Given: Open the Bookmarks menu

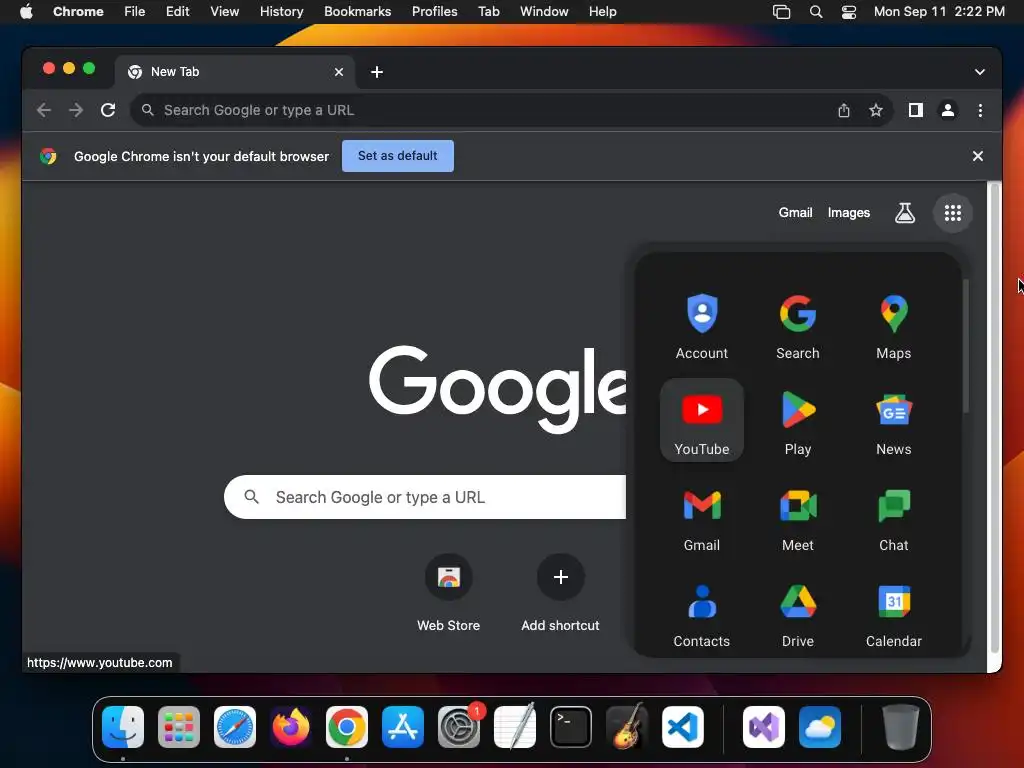Looking at the screenshot, I should point(357,12).
